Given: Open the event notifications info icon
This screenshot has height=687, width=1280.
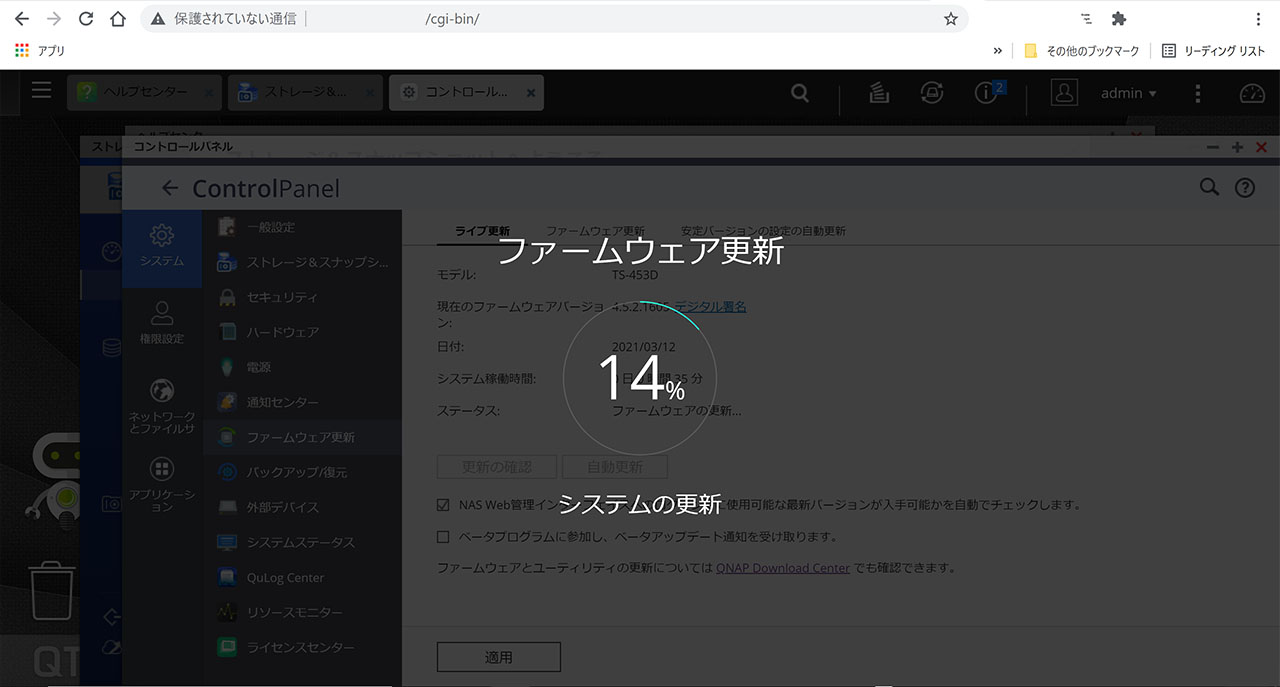Looking at the screenshot, I should pos(986,93).
